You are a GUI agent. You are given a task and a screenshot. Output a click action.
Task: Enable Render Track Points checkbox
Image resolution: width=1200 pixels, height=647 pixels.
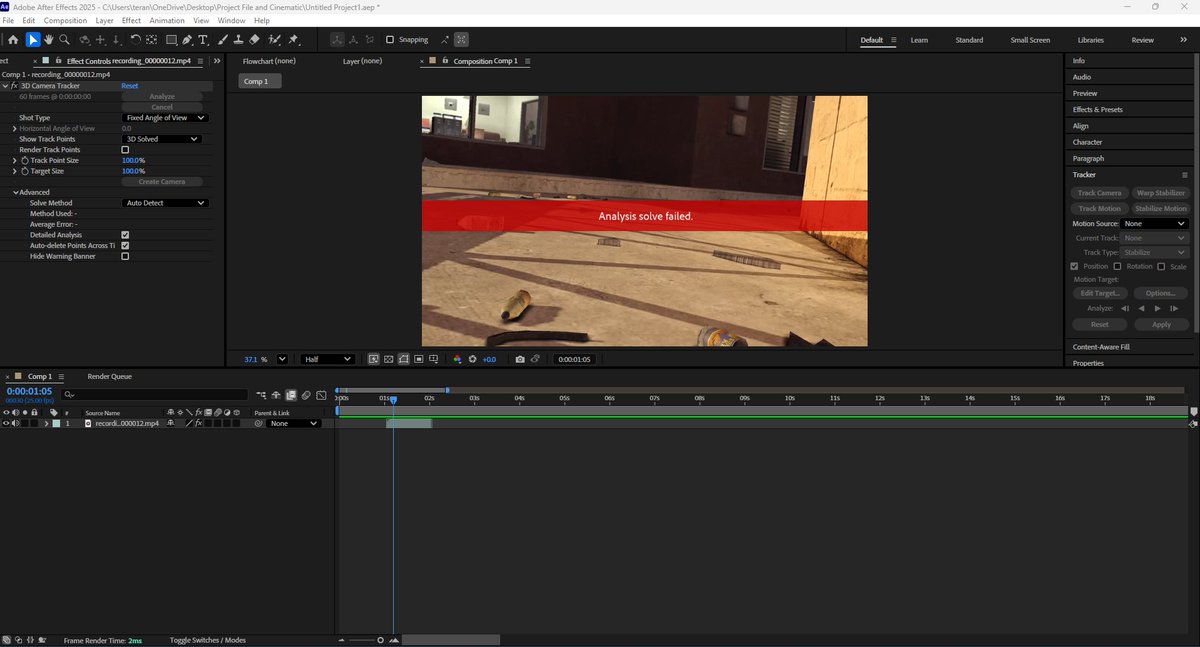coord(125,150)
